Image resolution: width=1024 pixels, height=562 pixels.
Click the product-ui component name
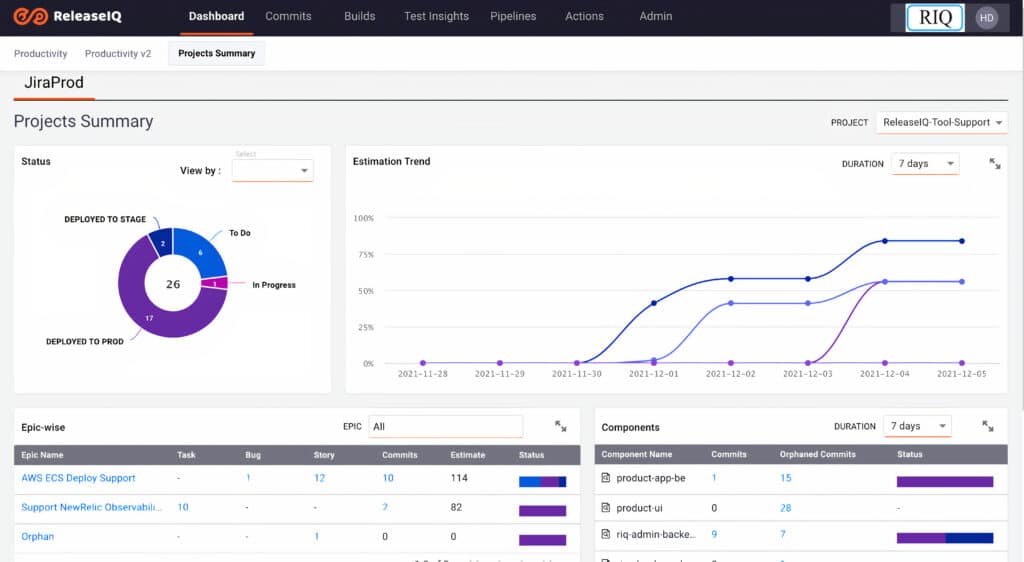click(x=639, y=508)
